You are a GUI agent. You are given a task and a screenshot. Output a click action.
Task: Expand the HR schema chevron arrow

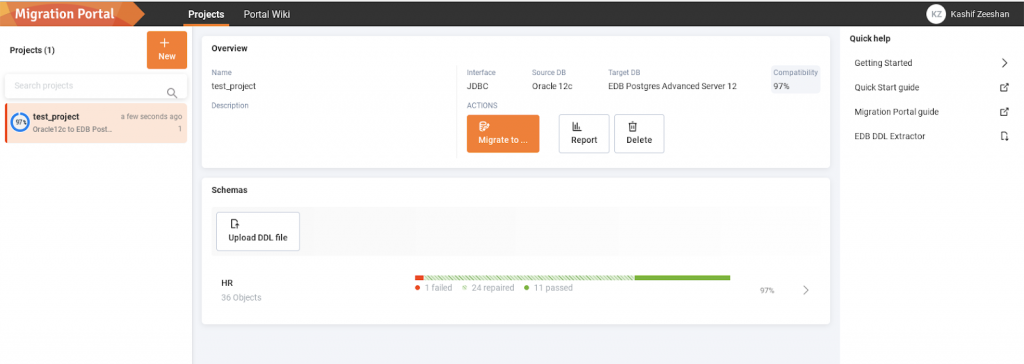coord(806,290)
